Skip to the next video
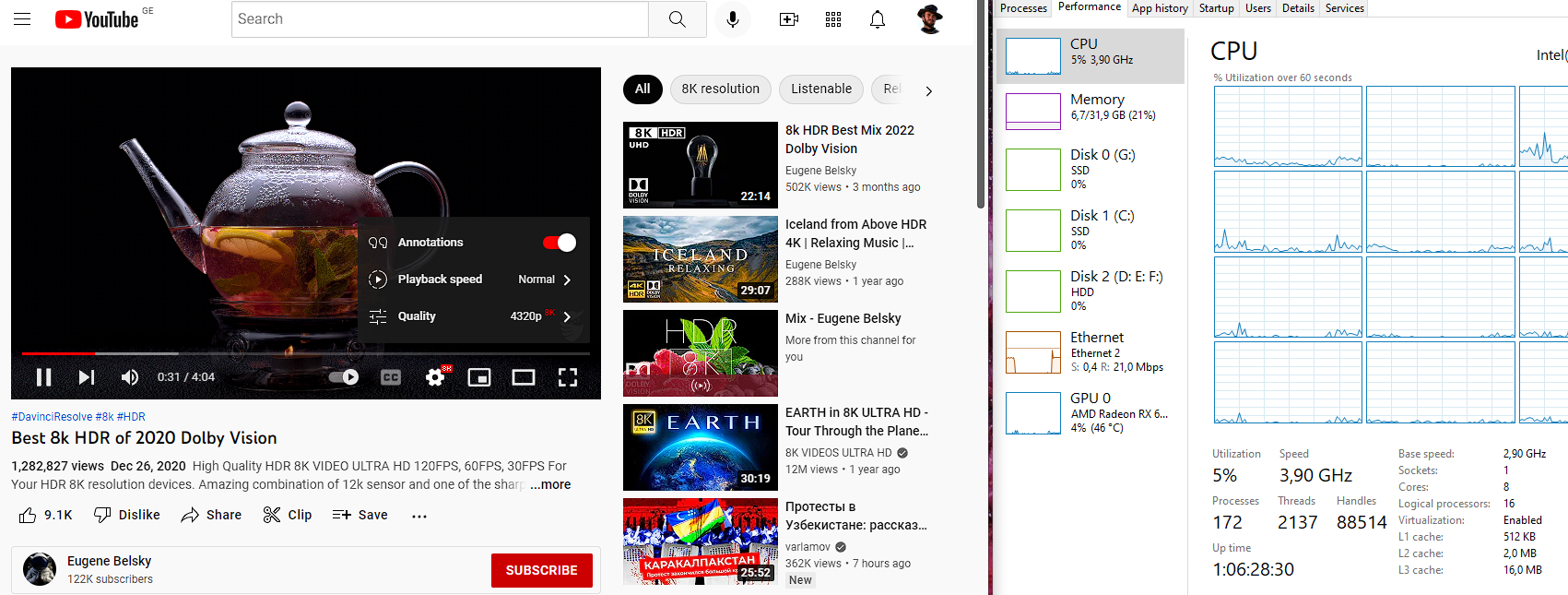The width and height of the screenshot is (1568, 595). 87,377
